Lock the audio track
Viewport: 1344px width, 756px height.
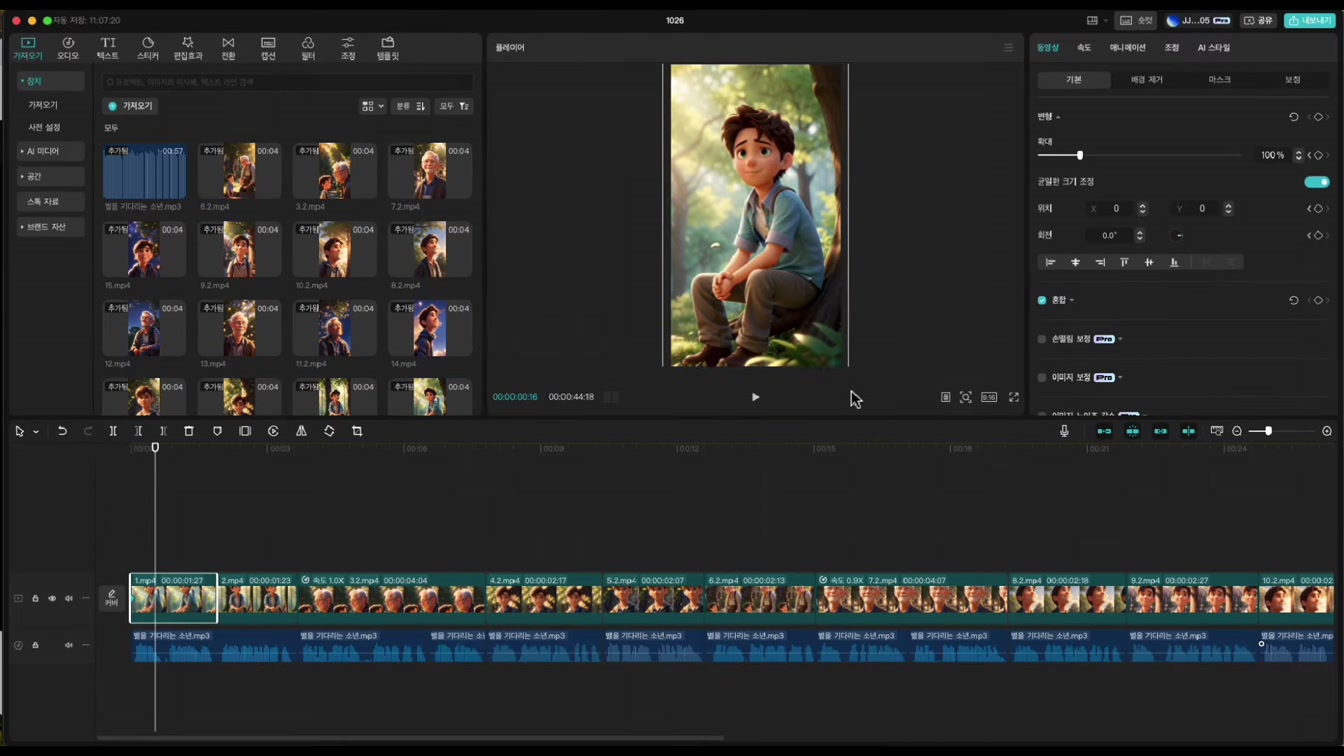coord(35,645)
